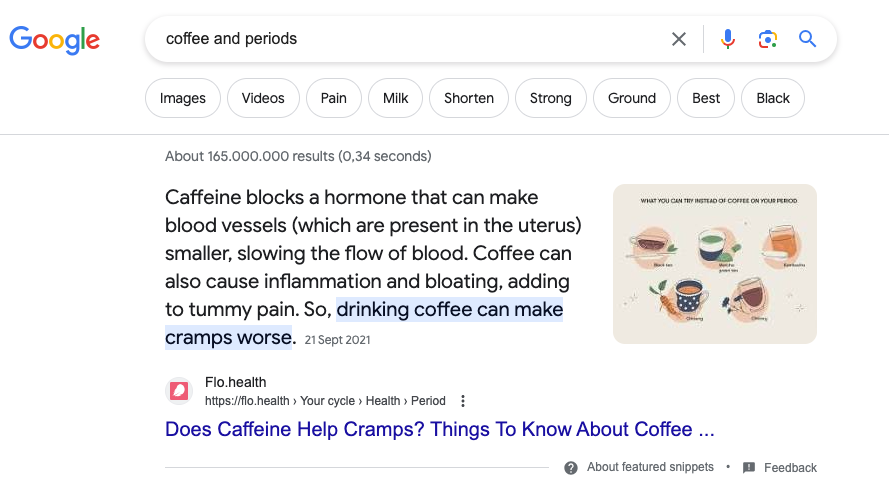Go to Google homepage via logo
The height and width of the screenshot is (491, 889).
tap(54, 40)
